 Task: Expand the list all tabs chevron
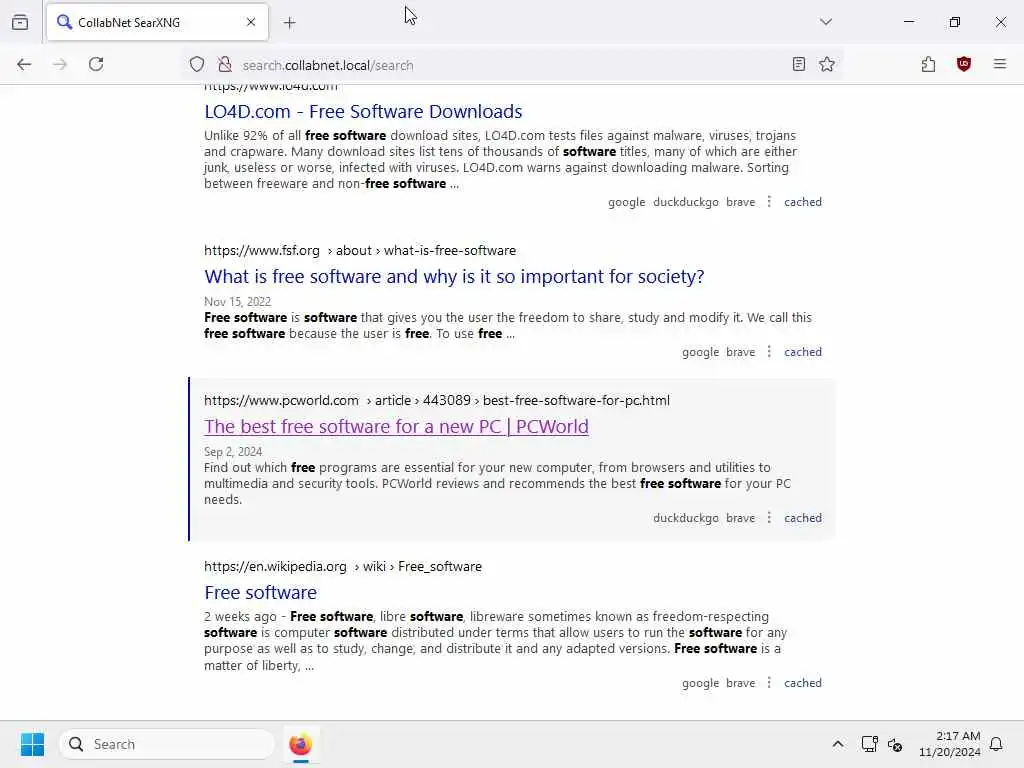tap(826, 22)
